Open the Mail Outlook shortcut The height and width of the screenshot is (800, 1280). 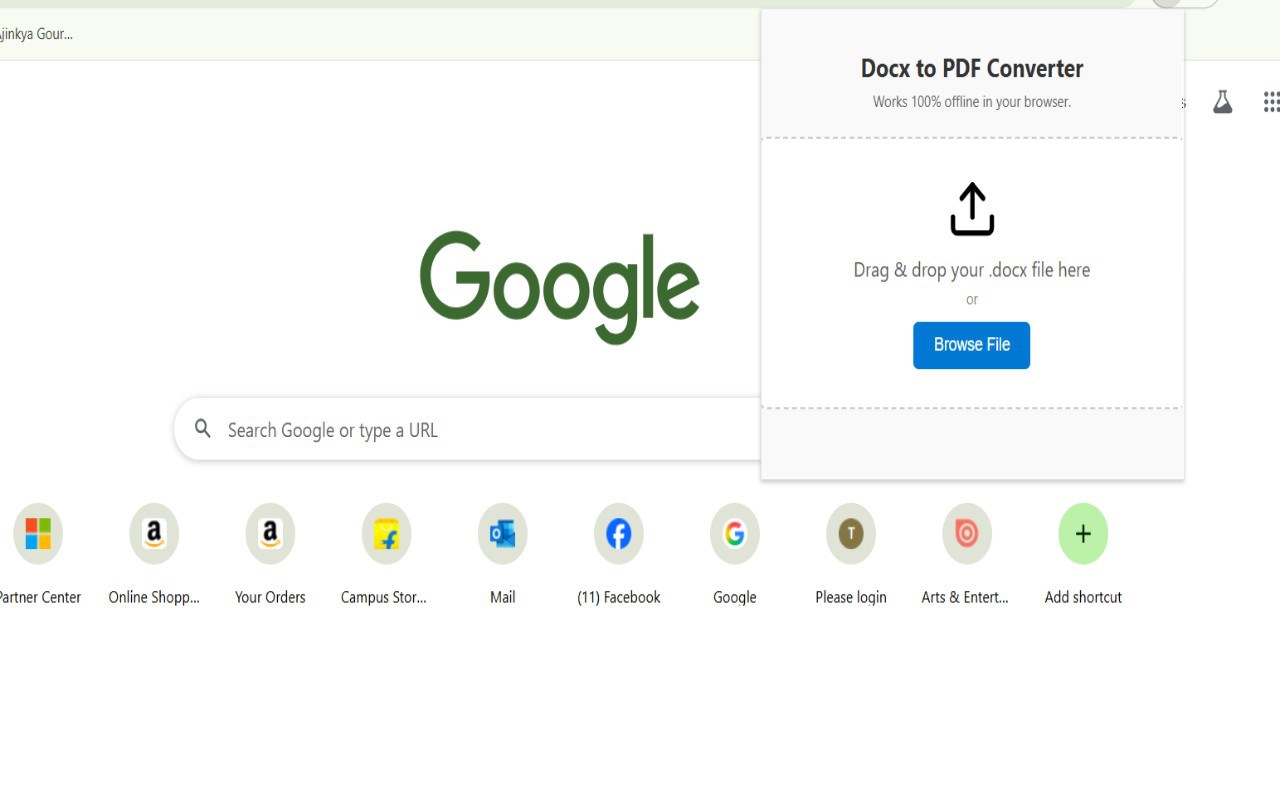point(502,534)
